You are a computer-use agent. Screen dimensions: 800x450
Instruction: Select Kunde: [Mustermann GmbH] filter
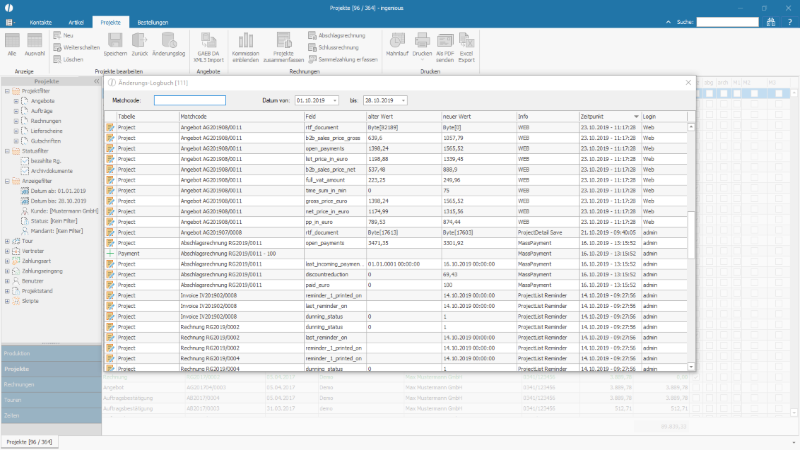tap(64, 211)
